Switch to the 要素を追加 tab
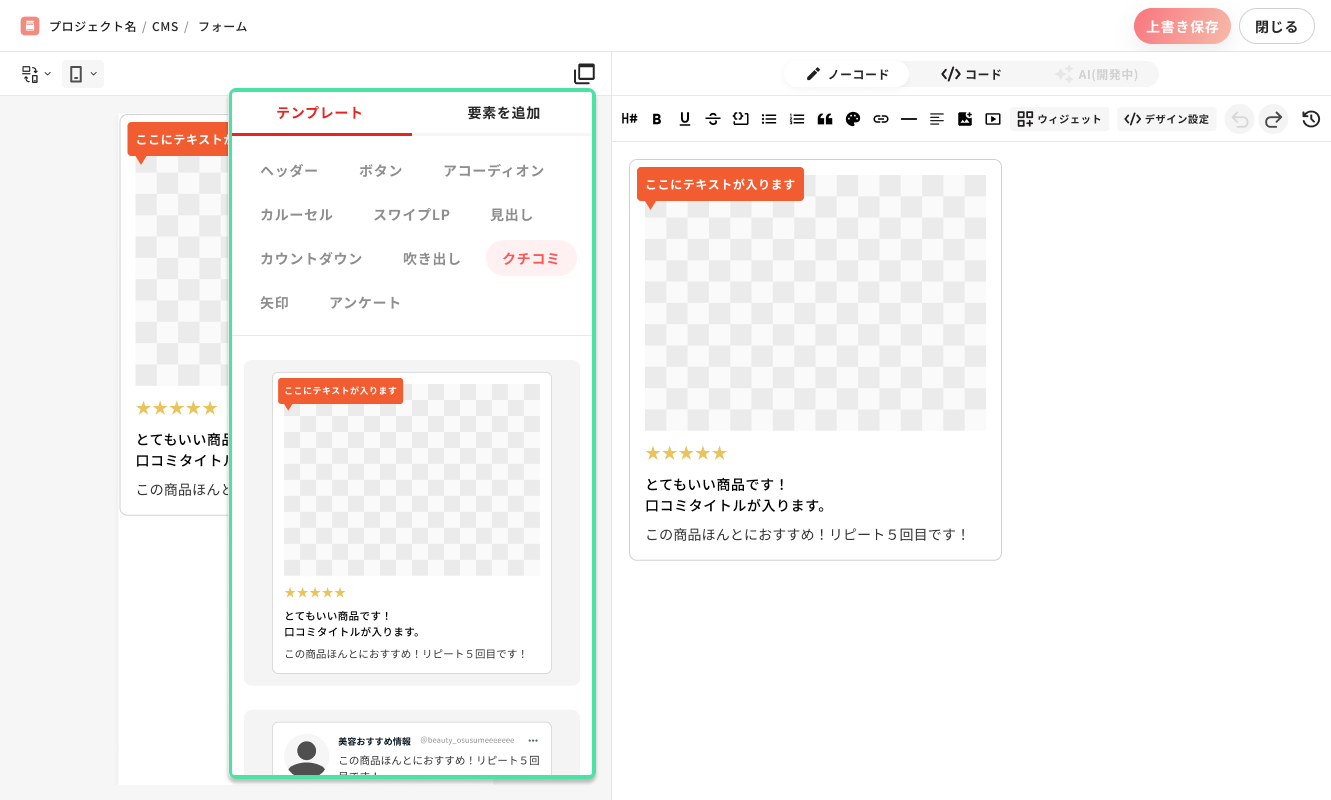 [x=504, y=113]
